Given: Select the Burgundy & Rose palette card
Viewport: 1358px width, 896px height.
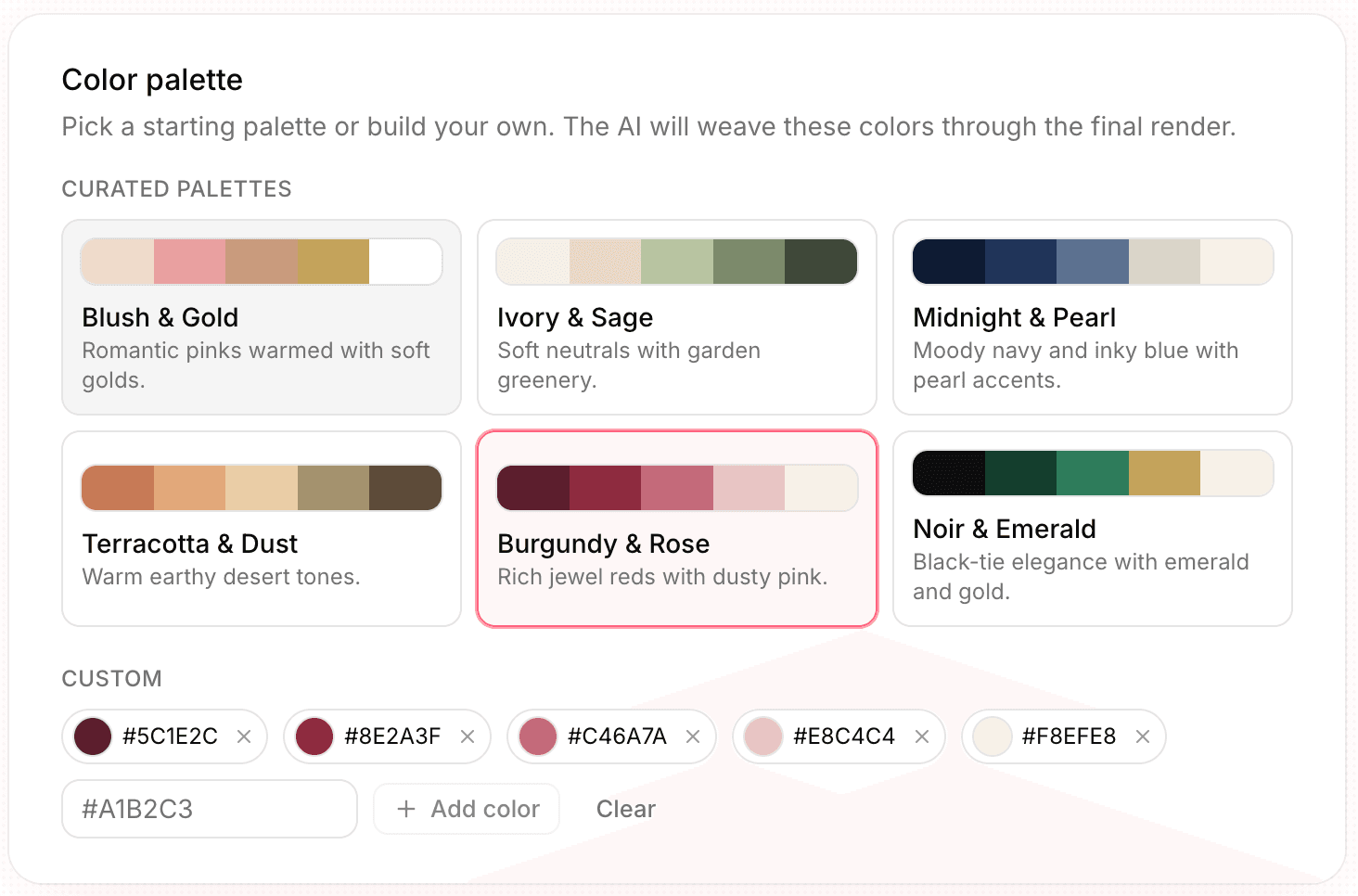Looking at the screenshot, I should tap(677, 529).
